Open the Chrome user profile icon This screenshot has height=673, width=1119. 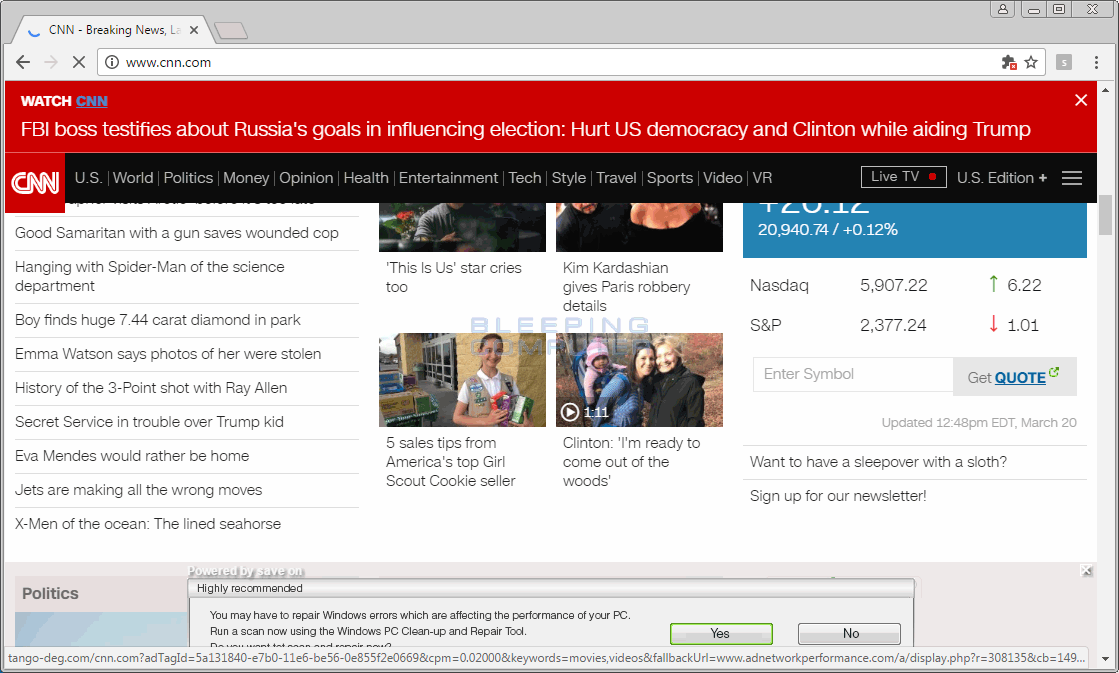[1003, 9]
